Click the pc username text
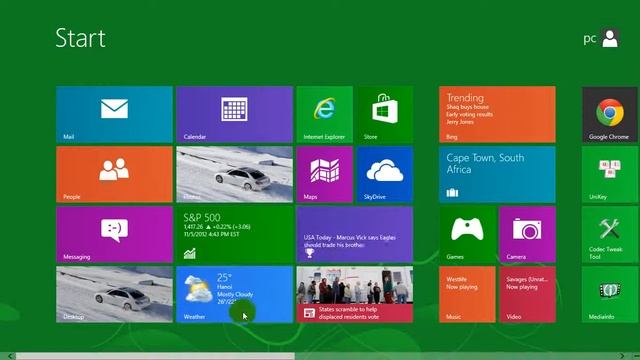This screenshot has width=640, height=360. (590, 39)
